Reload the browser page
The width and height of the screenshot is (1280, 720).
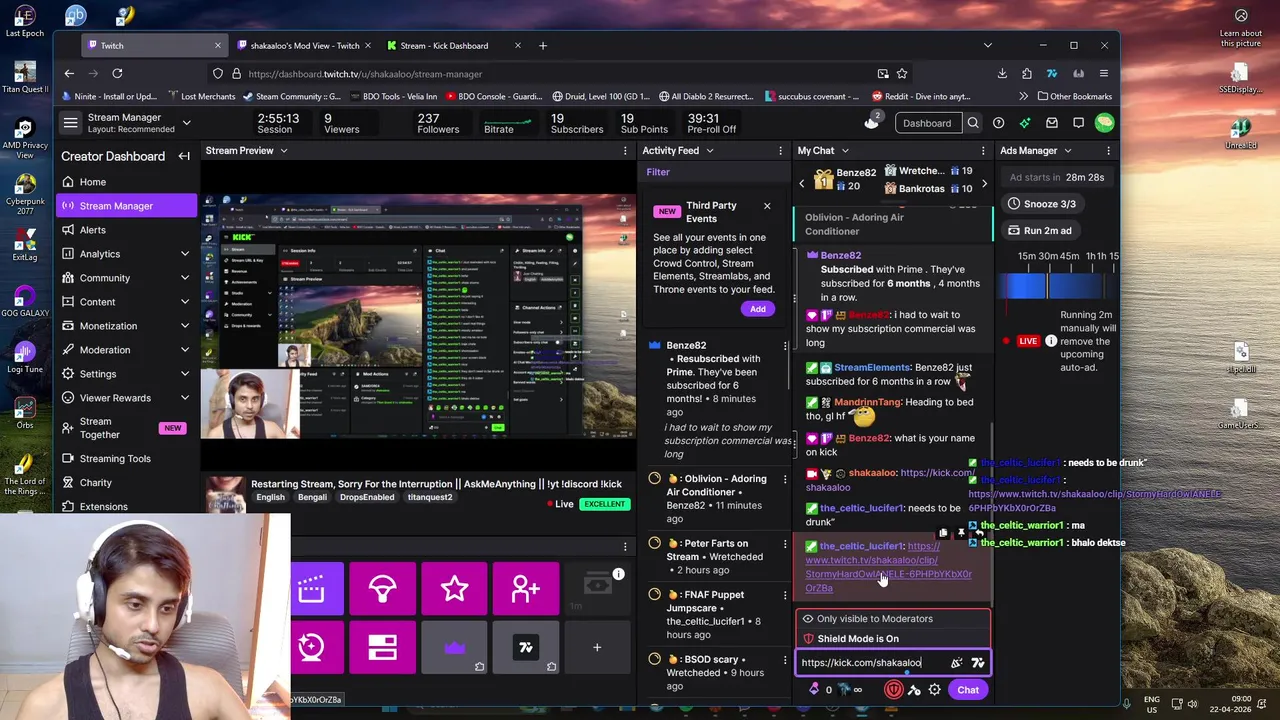click(x=117, y=73)
